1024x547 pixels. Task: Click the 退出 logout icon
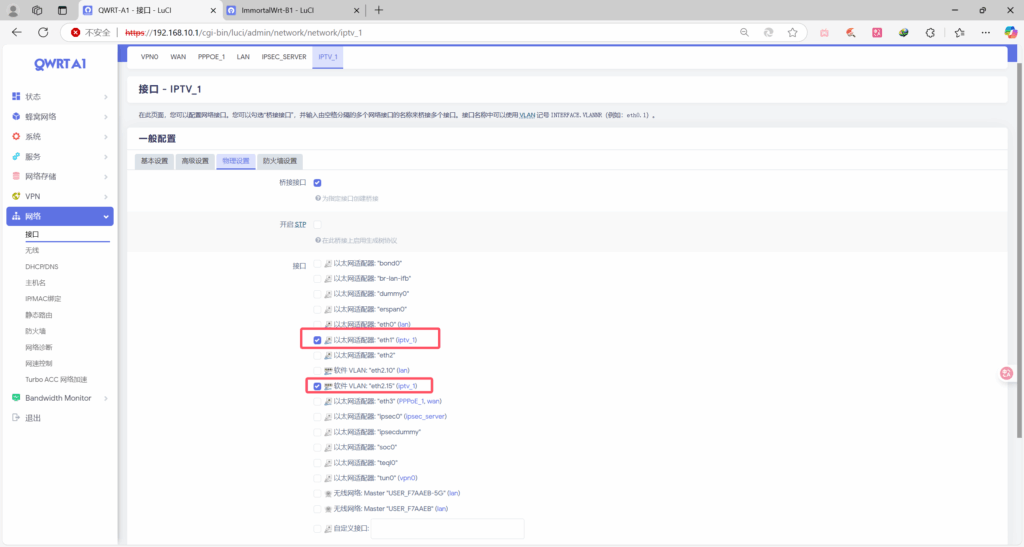(x=16, y=418)
